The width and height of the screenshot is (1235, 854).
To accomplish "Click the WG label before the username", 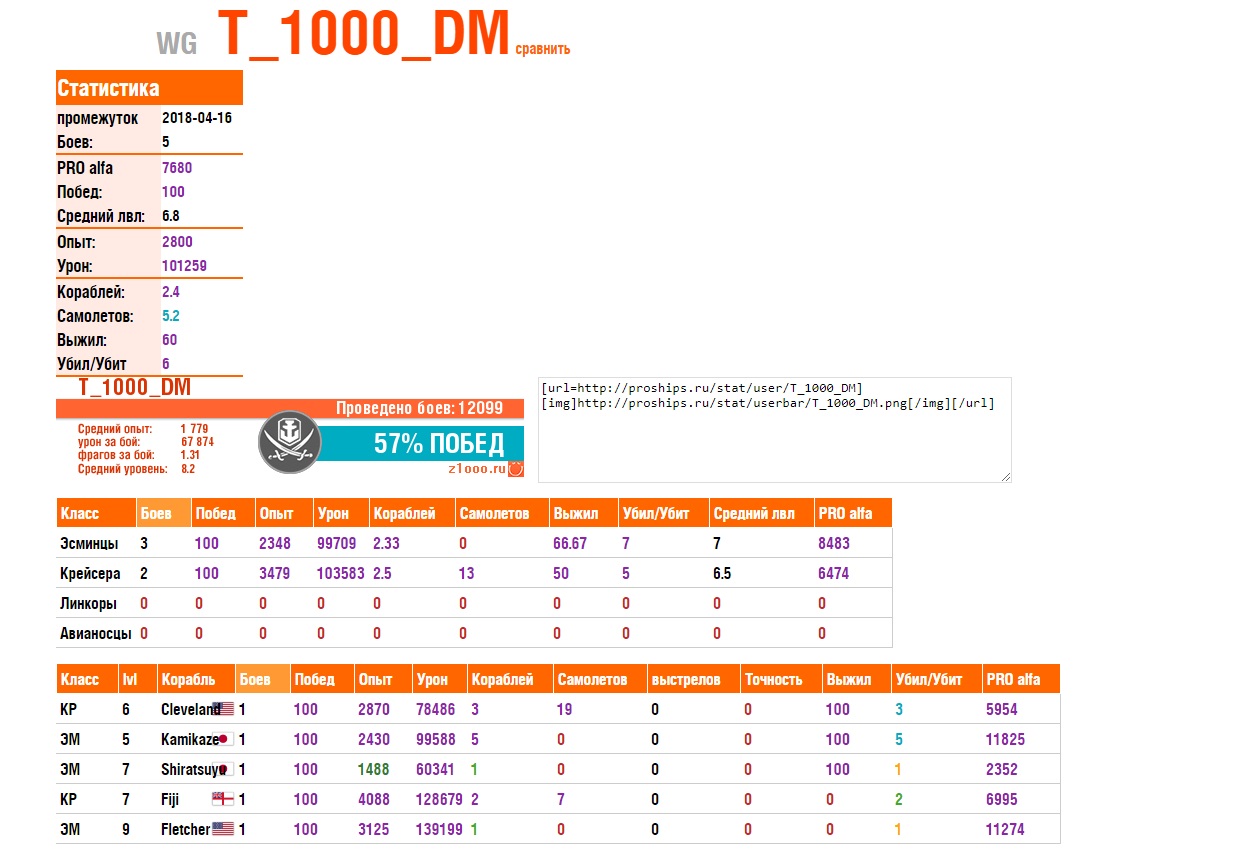I will [176, 43].
